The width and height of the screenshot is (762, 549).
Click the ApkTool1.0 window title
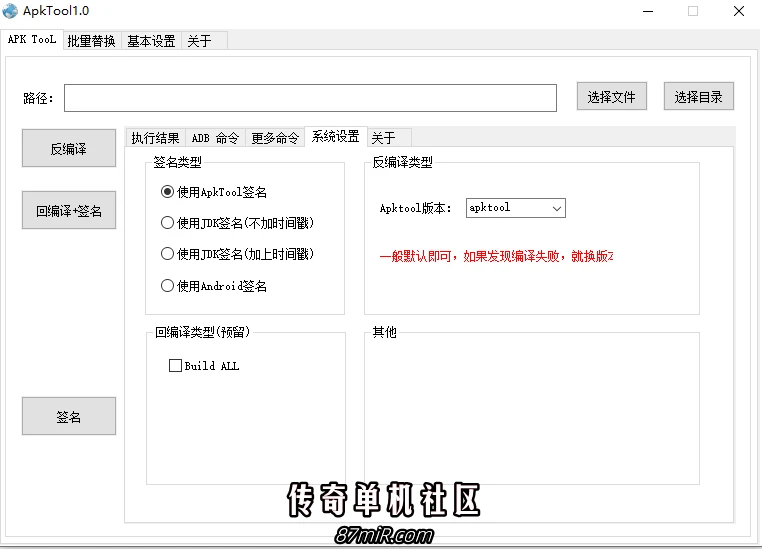[x=56, y=11]
